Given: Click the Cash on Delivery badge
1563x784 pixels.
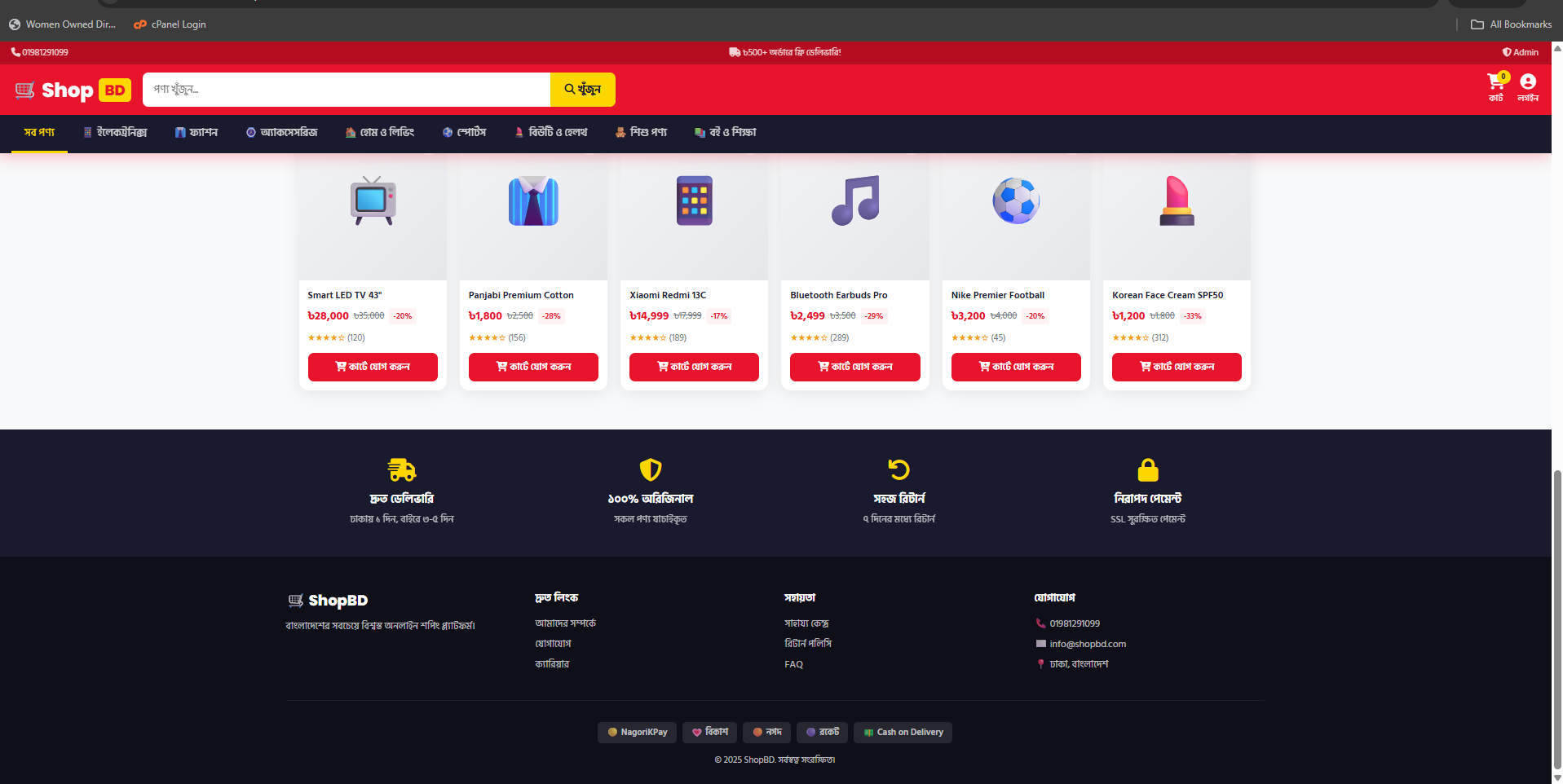Looking at the screenshot, I should [902, 732].
